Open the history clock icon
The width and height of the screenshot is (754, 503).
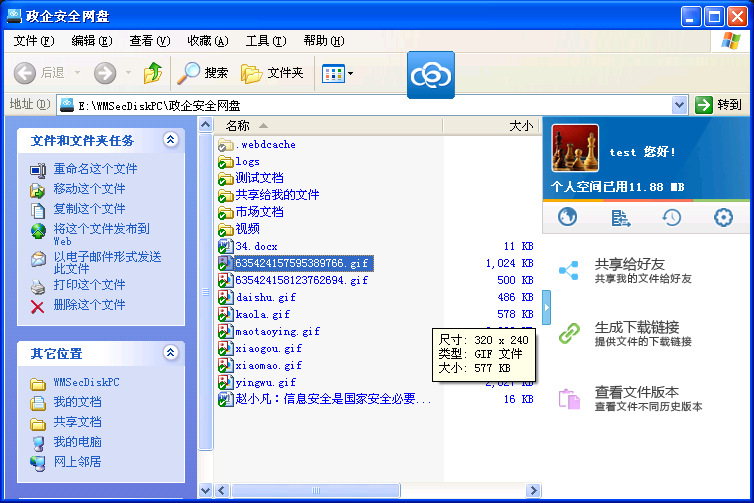[x=672, y=218]
